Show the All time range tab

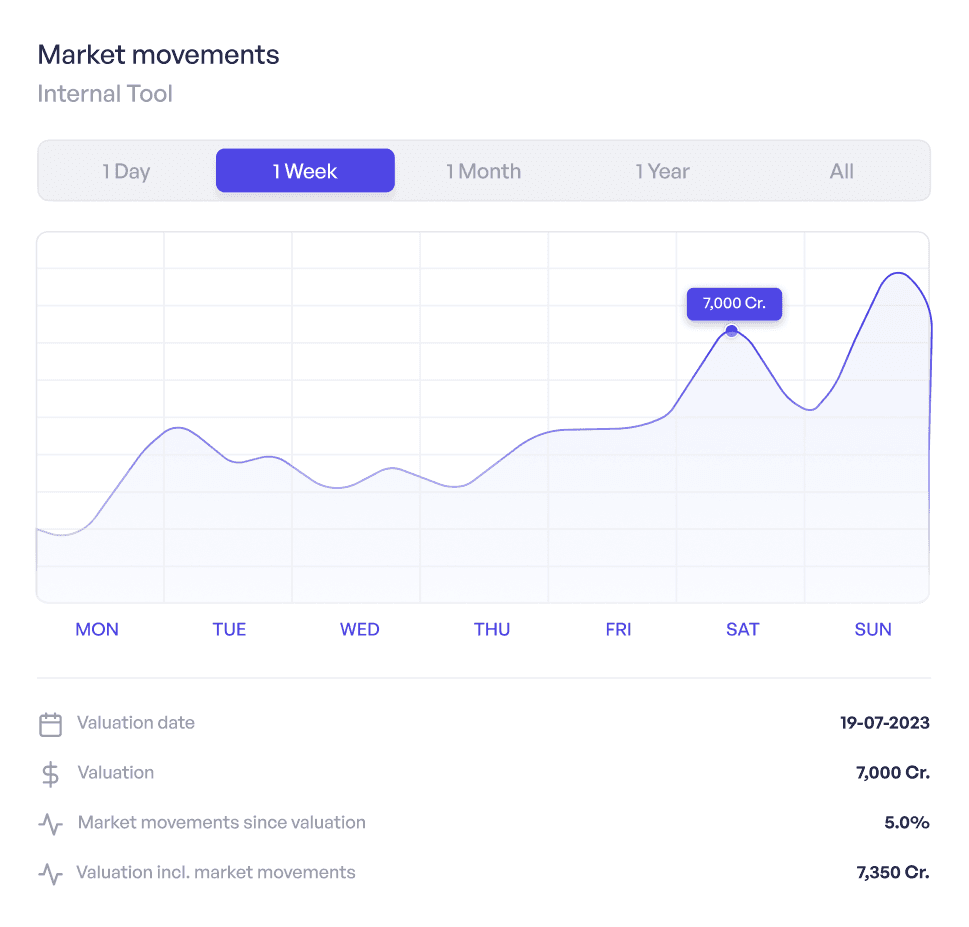pyautogui.click(x=841, y=171)
